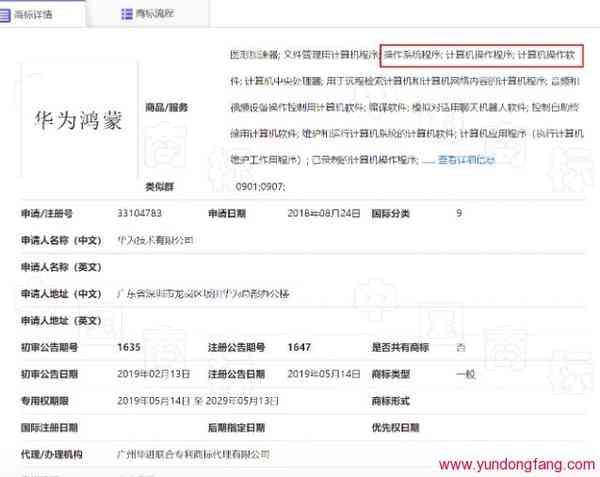
Task: Click the 申请人名称（英文）label
Action: (x=61, y=267)
